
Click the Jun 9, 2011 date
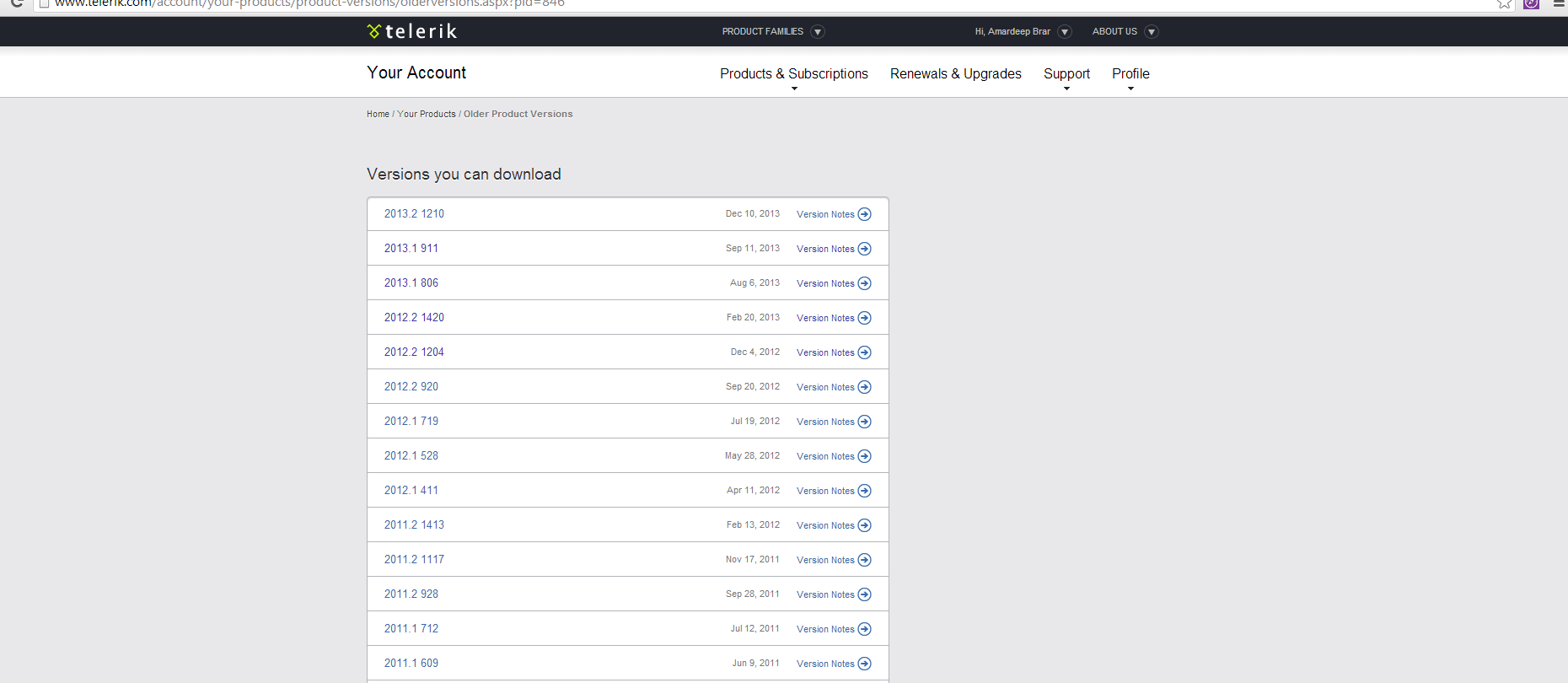[x=756, y=664]
